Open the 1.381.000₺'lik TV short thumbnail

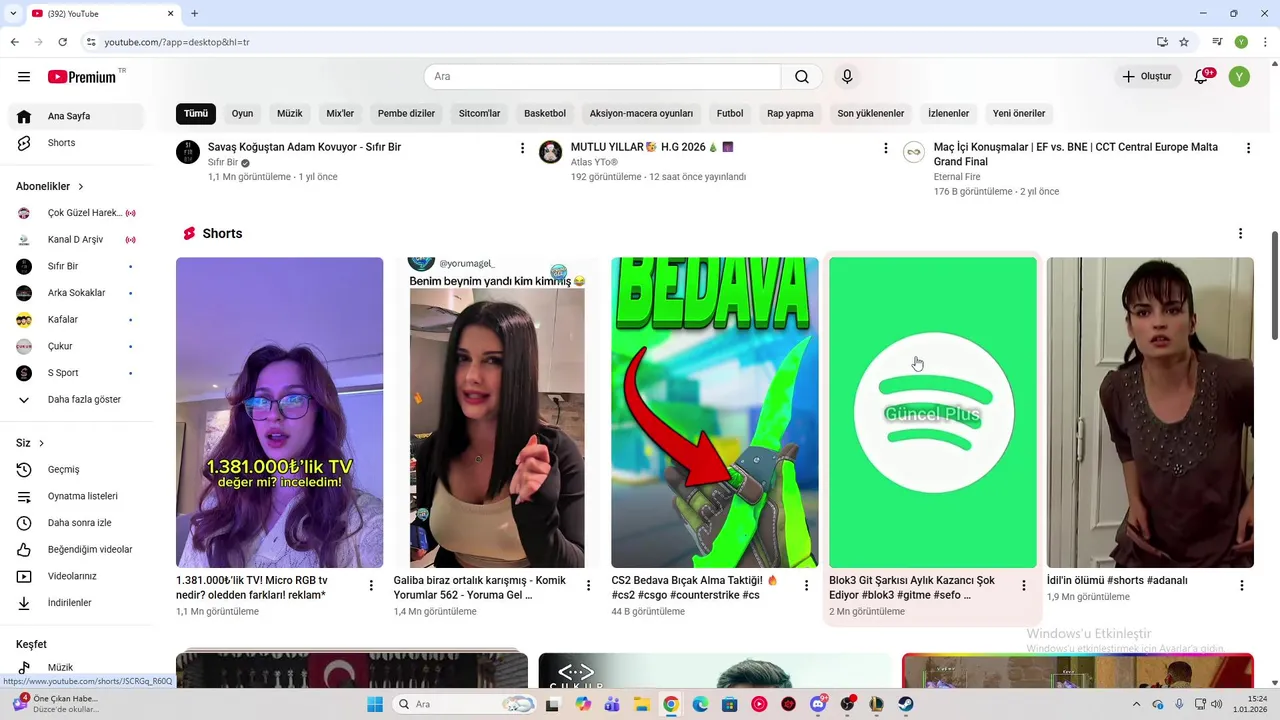279,413
